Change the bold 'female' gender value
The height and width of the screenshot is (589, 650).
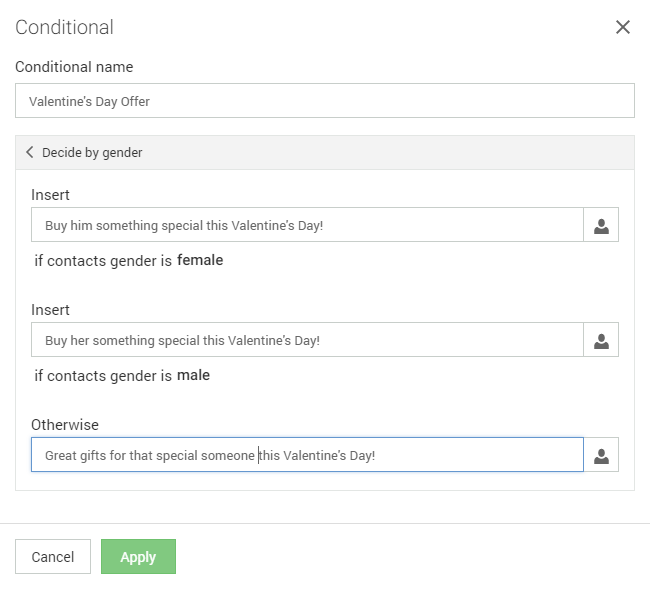(x=200, y=261)
